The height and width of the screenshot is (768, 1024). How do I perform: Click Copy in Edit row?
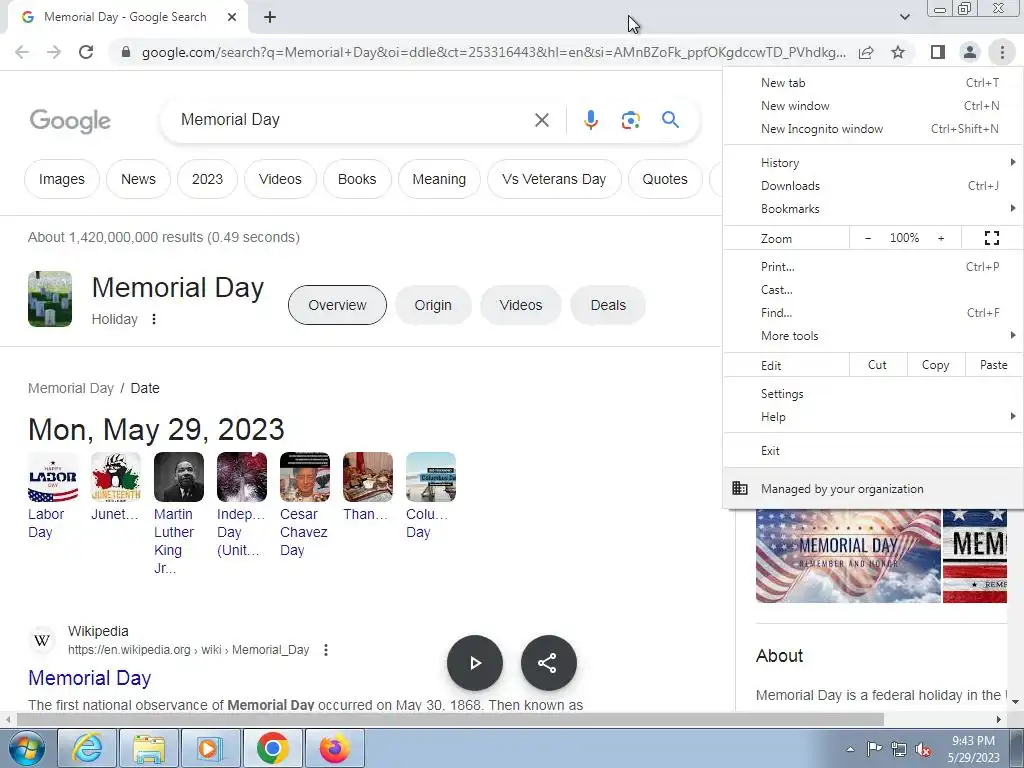(x=935, y=365)
